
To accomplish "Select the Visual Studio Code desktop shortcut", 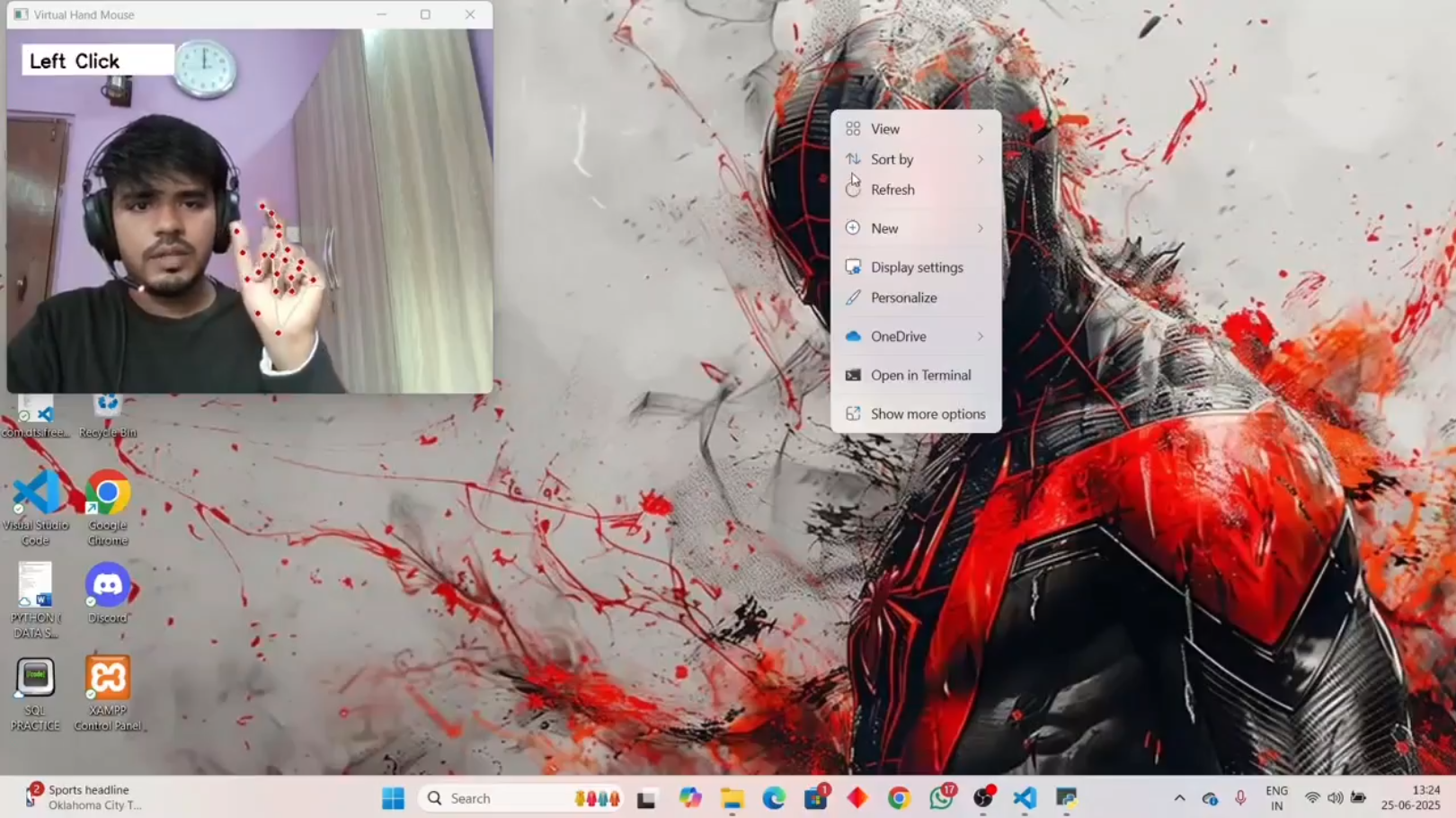I will [x=36, y=508].
